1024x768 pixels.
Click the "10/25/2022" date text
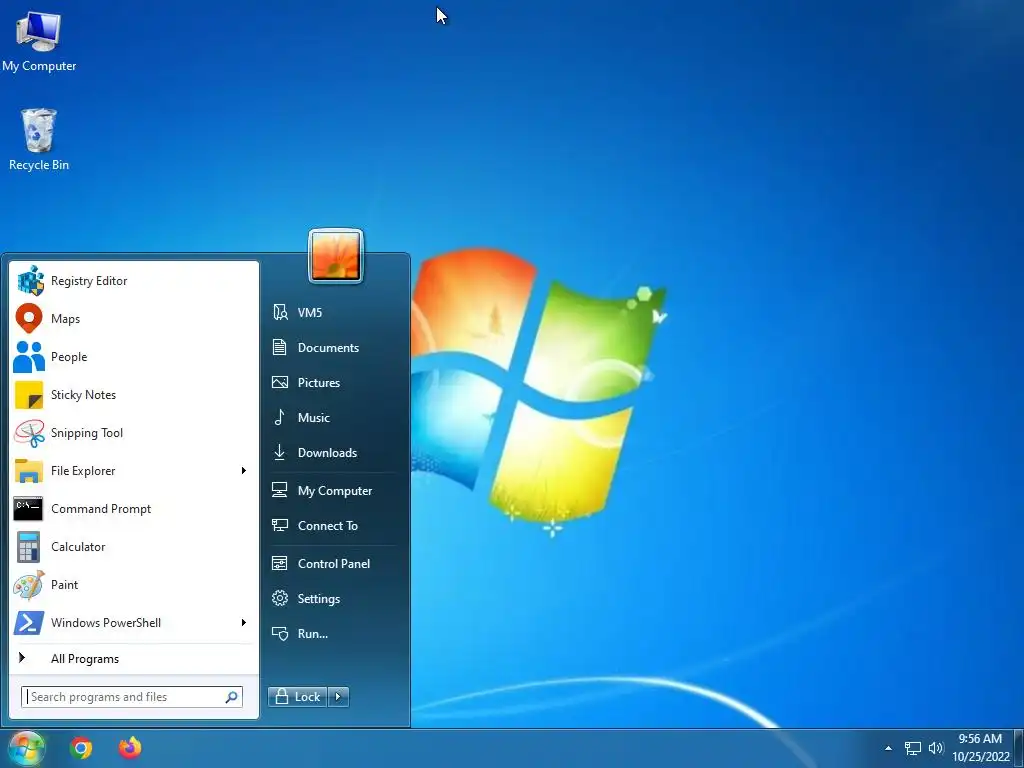(x=981, y=757)
